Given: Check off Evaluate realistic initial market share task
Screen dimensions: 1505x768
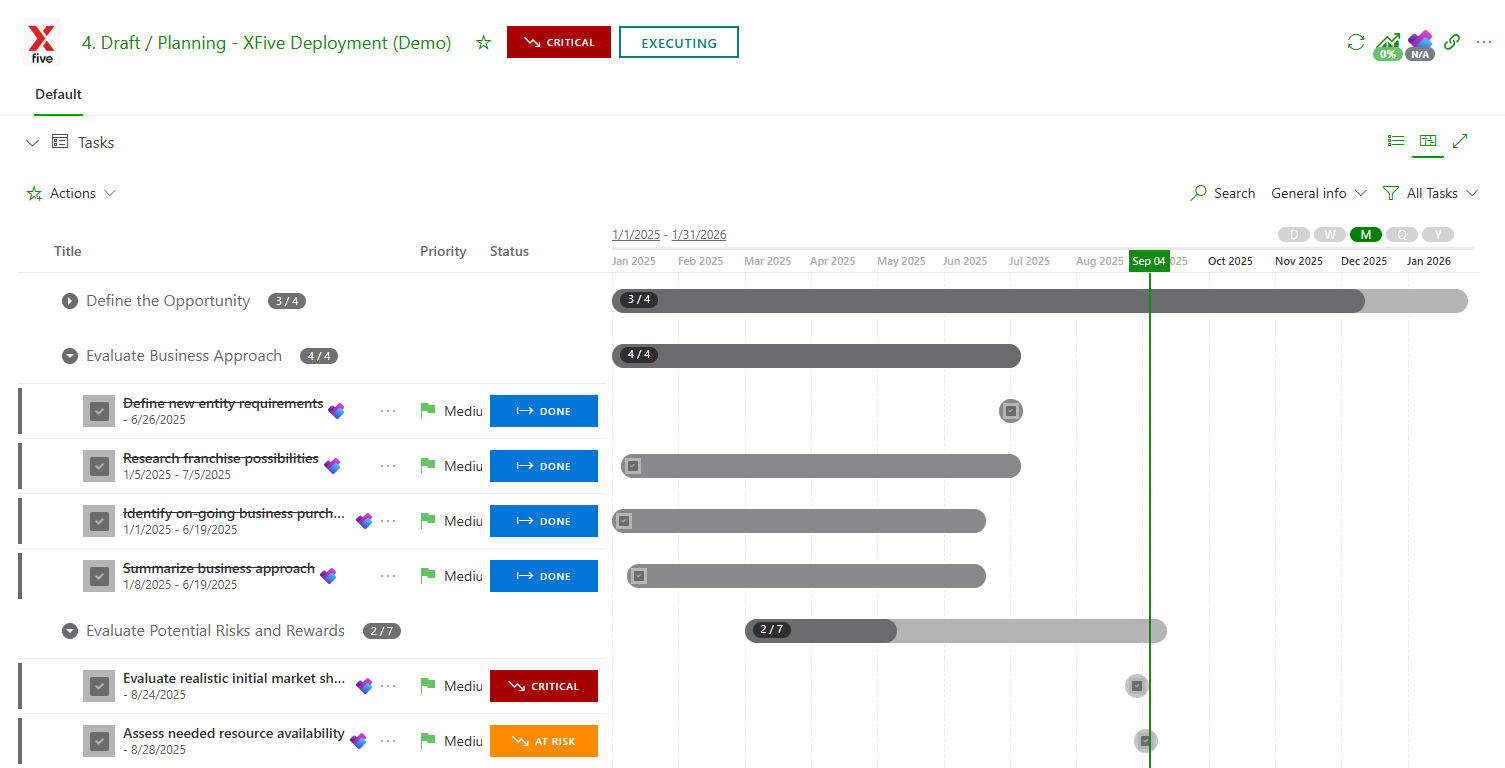Looking at the screenshot, I should [x=99, y=686].
